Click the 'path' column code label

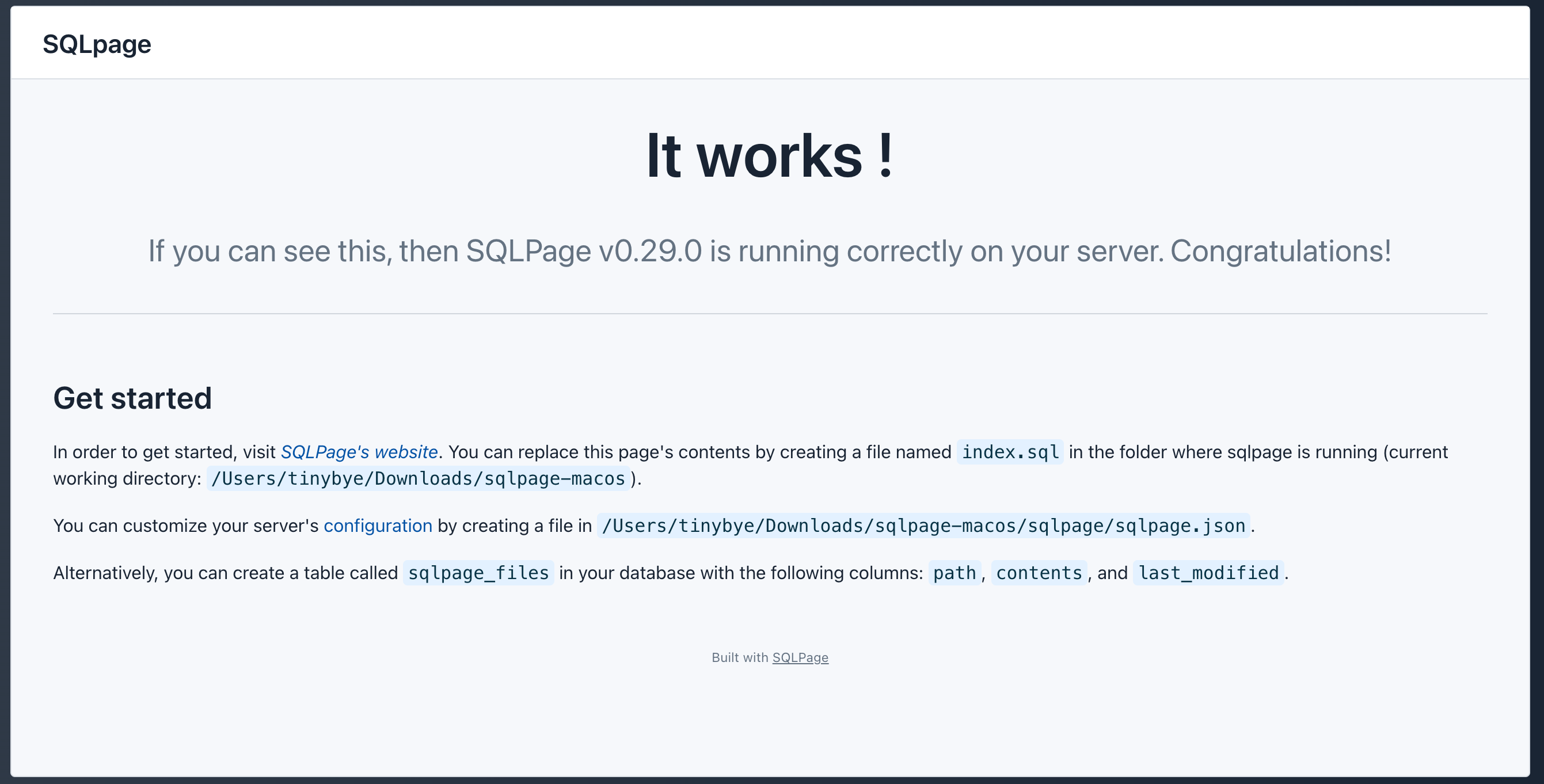[955, 573]
